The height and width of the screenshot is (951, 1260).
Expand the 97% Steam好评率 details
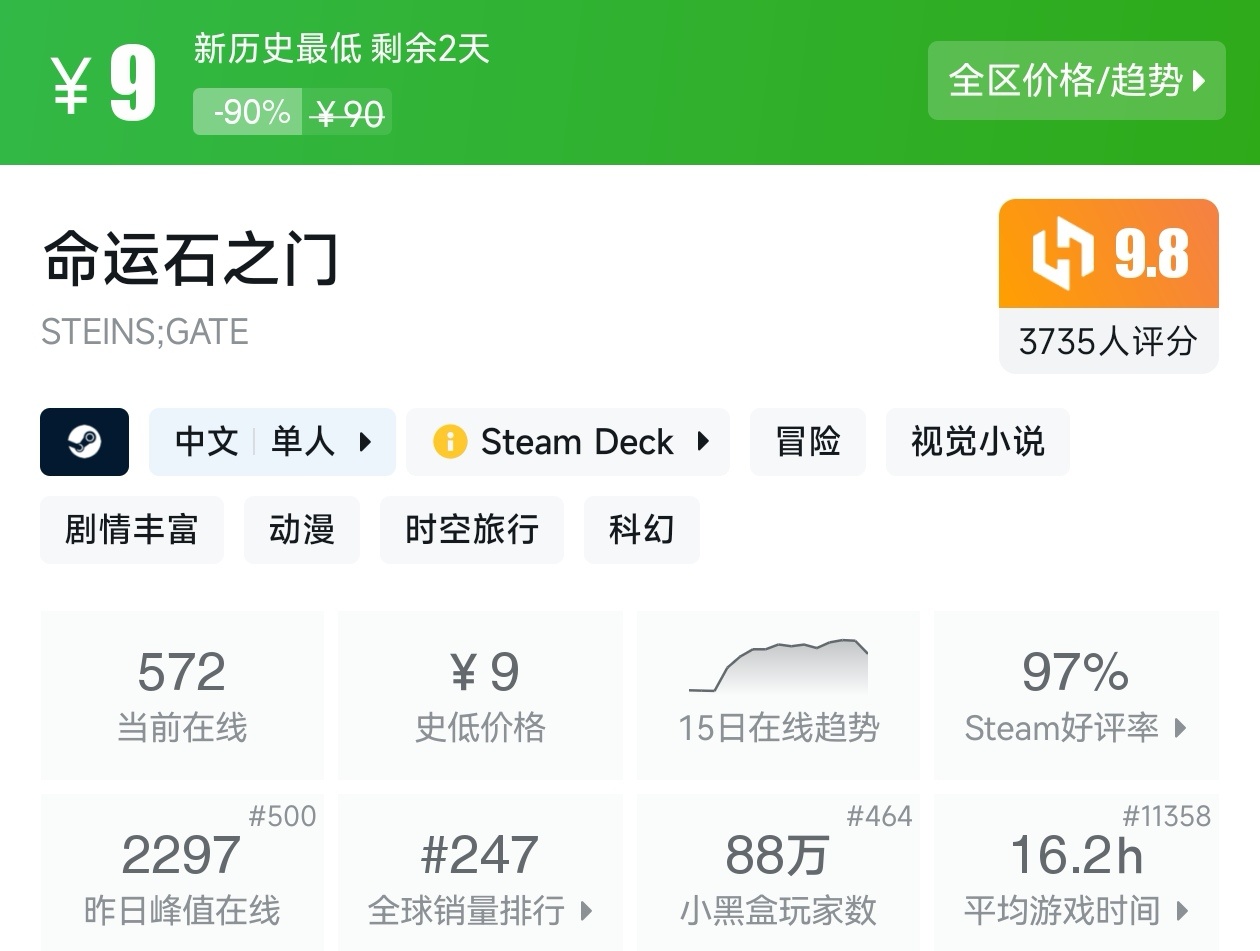tap(1076, 695)
